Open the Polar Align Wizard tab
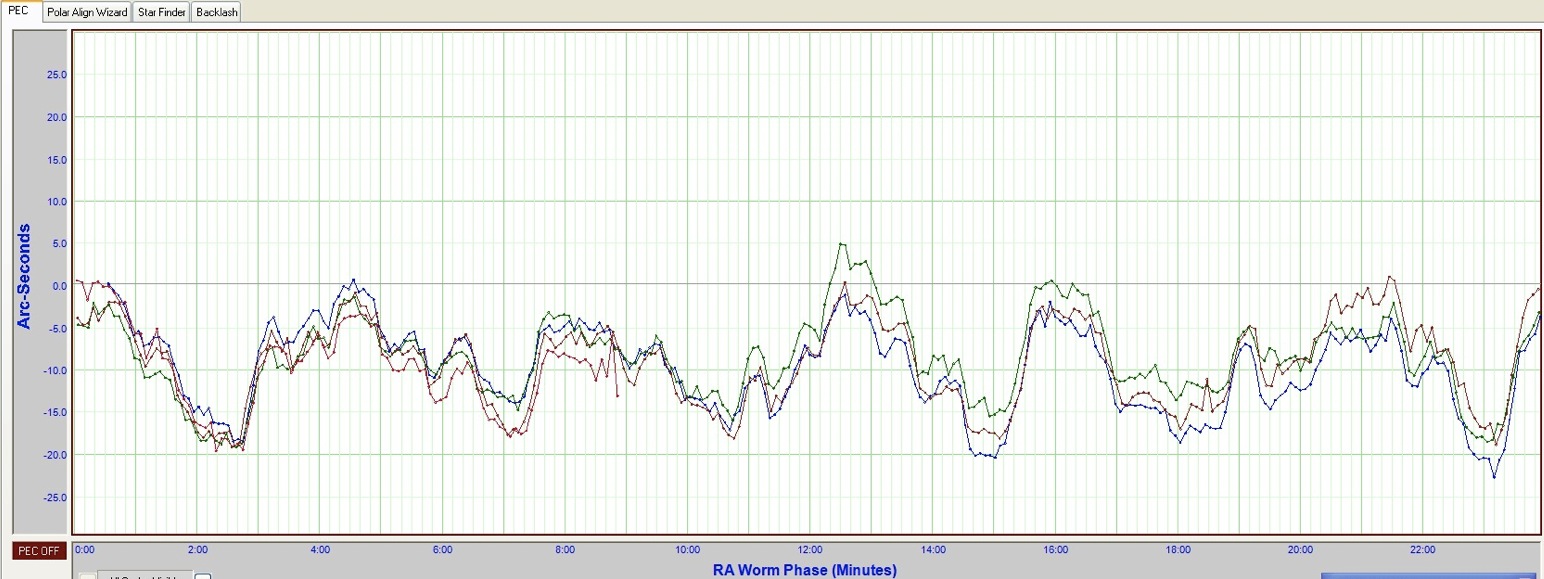The width and height of the screenshot is (1544, 579). click(87, 12)
